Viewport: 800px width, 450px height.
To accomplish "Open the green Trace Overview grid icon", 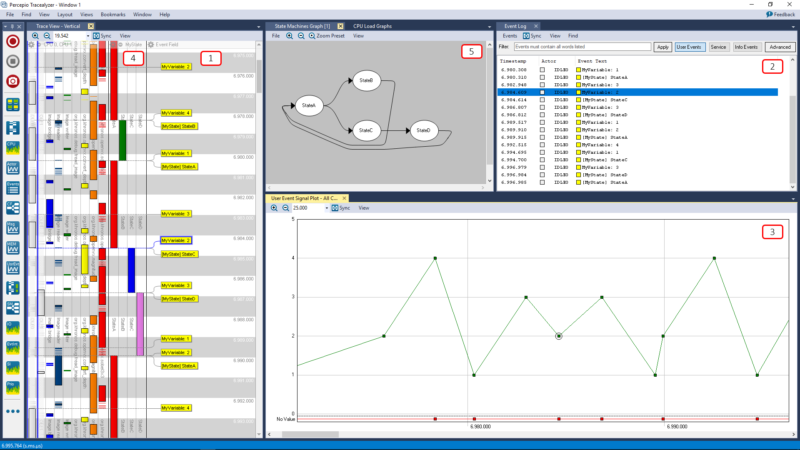I will [x=14, y=105].
